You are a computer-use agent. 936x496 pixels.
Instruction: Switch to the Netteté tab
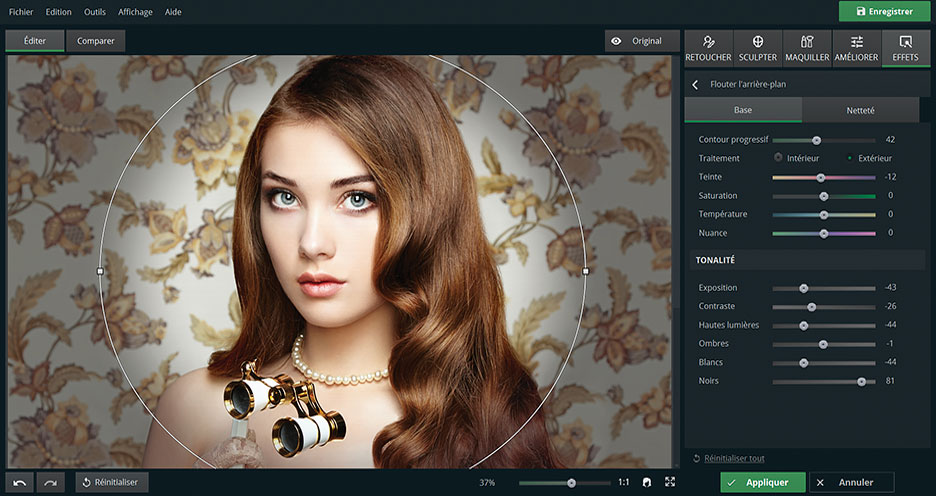pyautogui.click(x=860, y=109)
